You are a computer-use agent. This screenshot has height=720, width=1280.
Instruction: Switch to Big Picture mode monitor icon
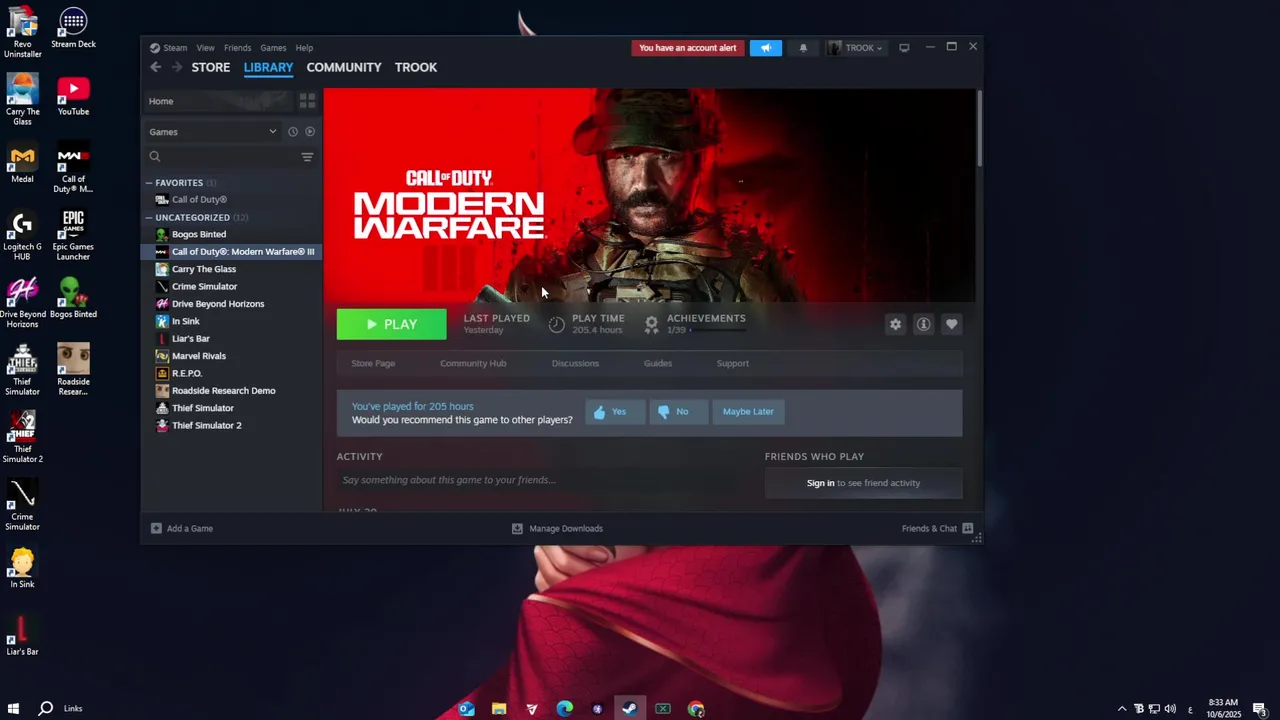[904, 48]
